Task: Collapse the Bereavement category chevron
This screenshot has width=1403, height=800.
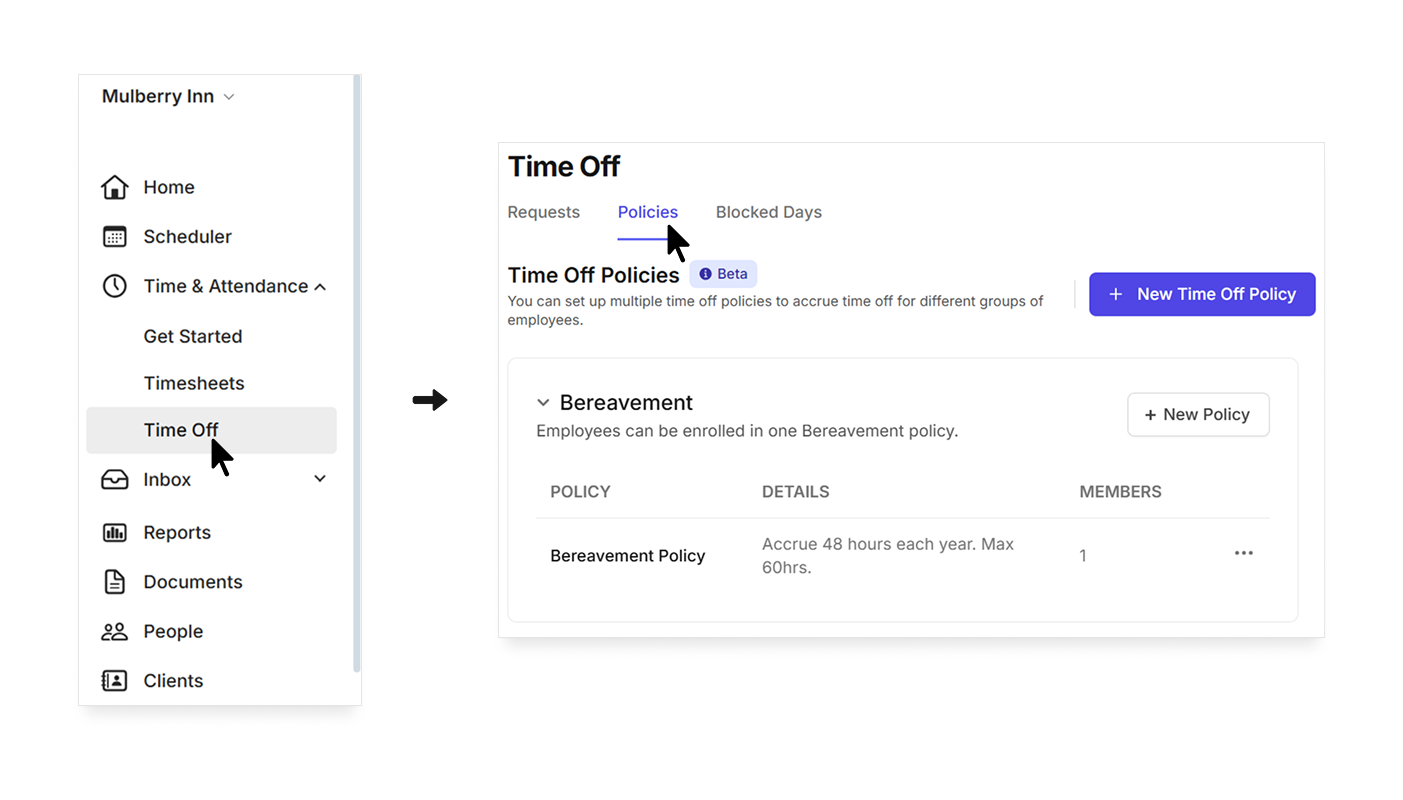Action: 543,403
